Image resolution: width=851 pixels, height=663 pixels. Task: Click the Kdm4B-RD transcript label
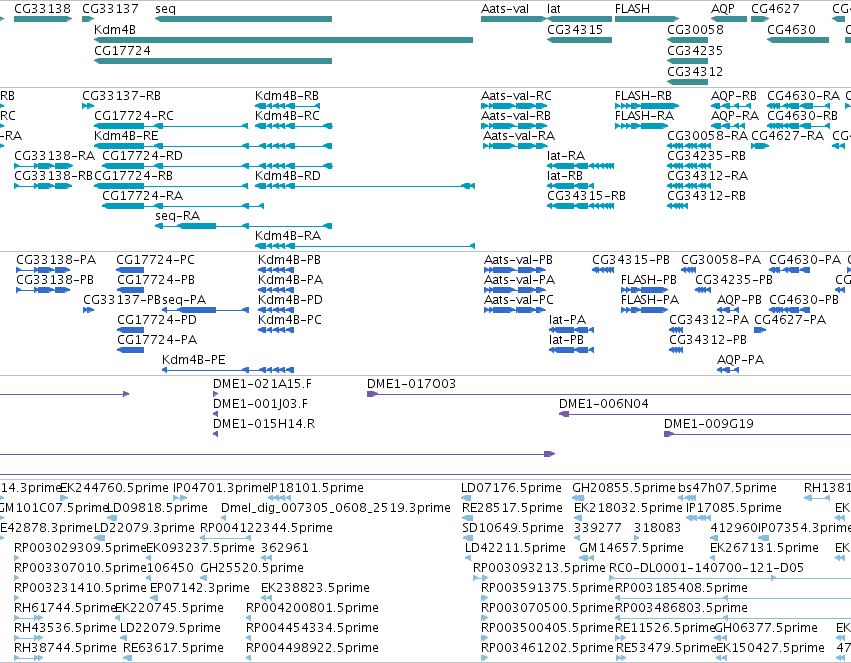click(288, 176)
